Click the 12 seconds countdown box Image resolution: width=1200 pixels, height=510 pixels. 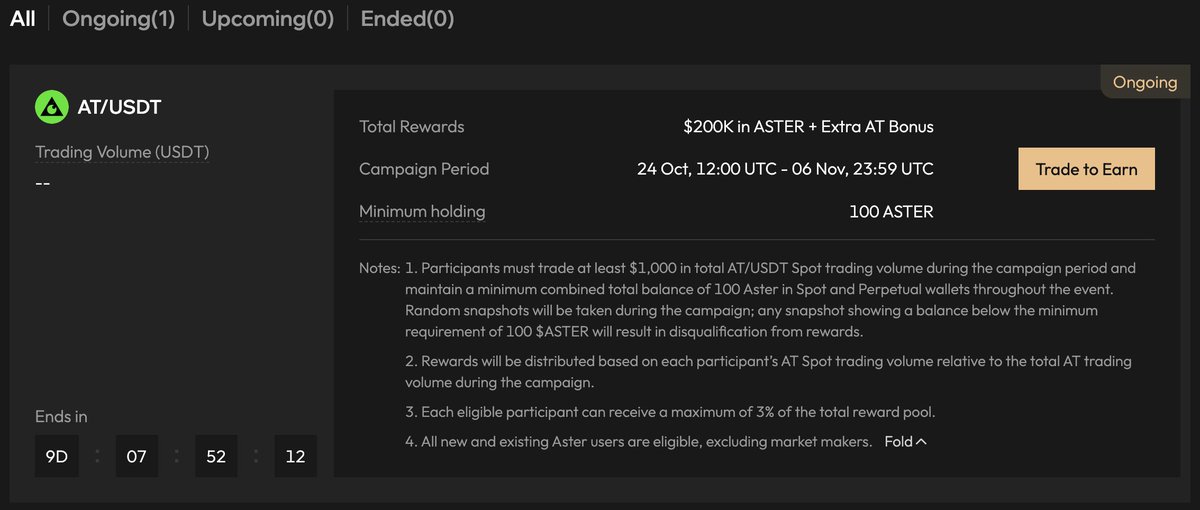[x=294, y=456]
